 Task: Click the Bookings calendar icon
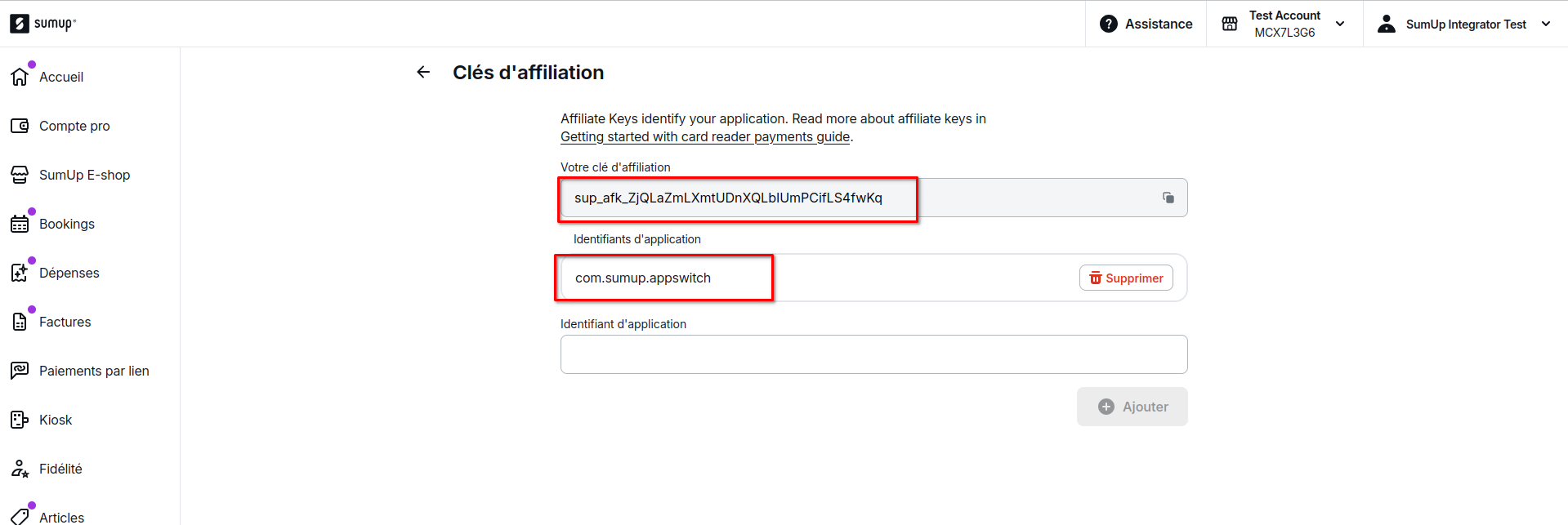coord(20,224)
